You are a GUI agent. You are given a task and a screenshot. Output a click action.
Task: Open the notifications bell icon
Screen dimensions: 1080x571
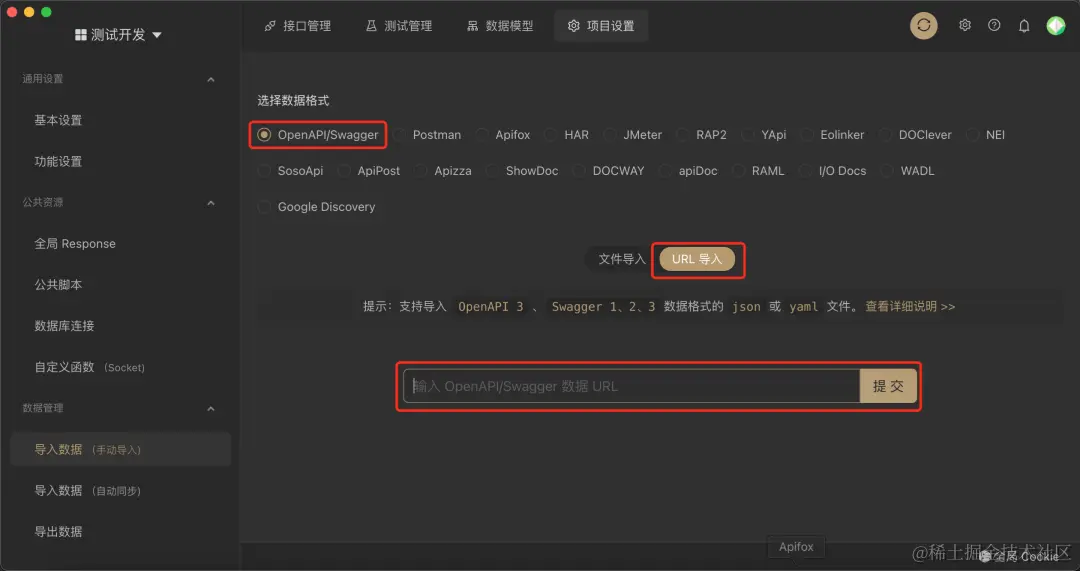click(x=1024, y=25)
